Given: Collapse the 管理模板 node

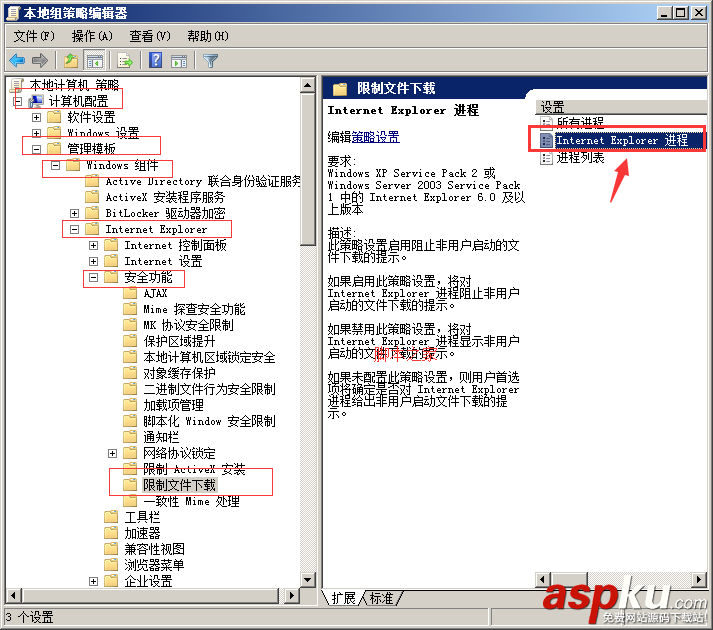Looking at the screenshot, I should [36, 149].
